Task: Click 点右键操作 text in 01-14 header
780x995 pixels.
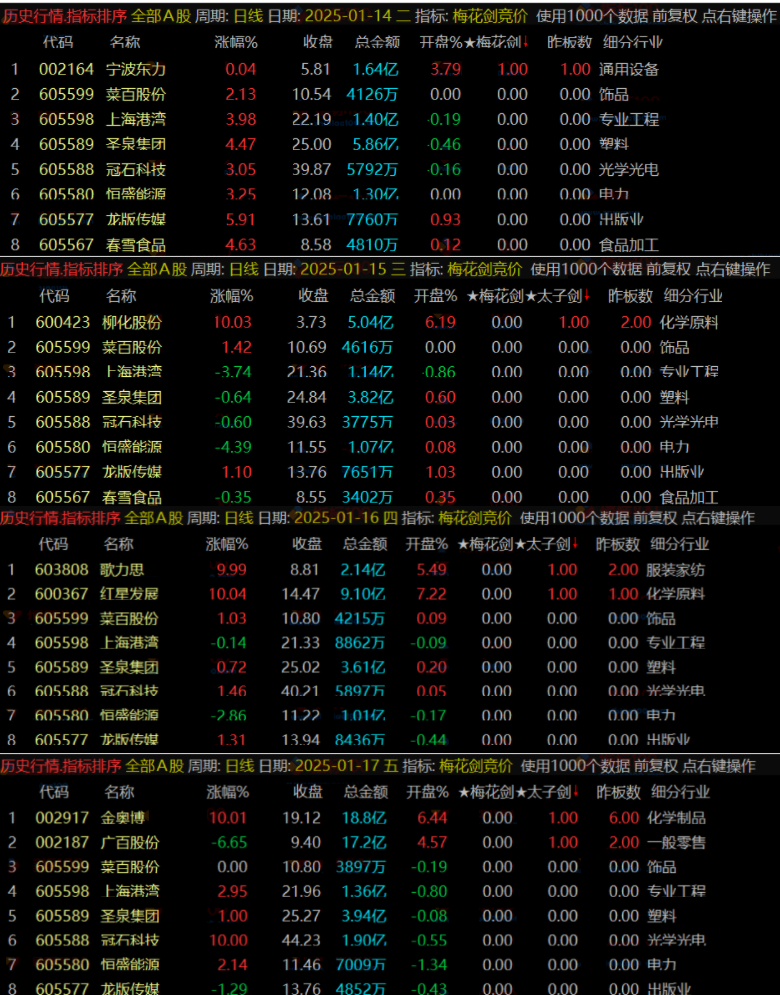Action: (x=739, y=16)
